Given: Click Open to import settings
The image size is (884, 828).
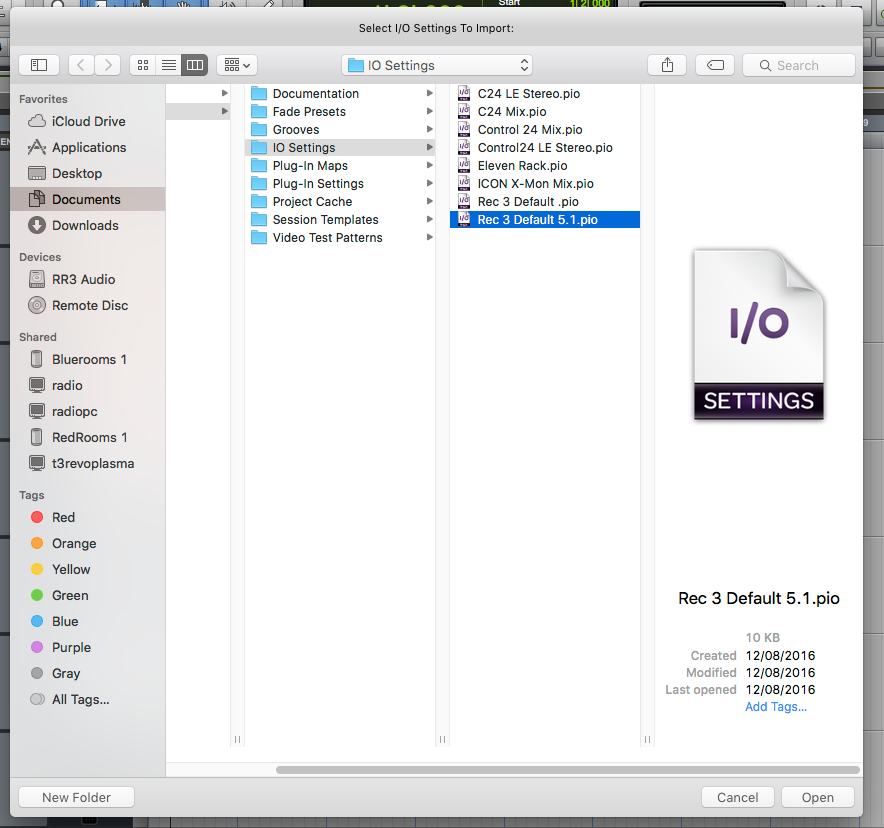Looking at the screenshot, I should [x=817, y=797].
